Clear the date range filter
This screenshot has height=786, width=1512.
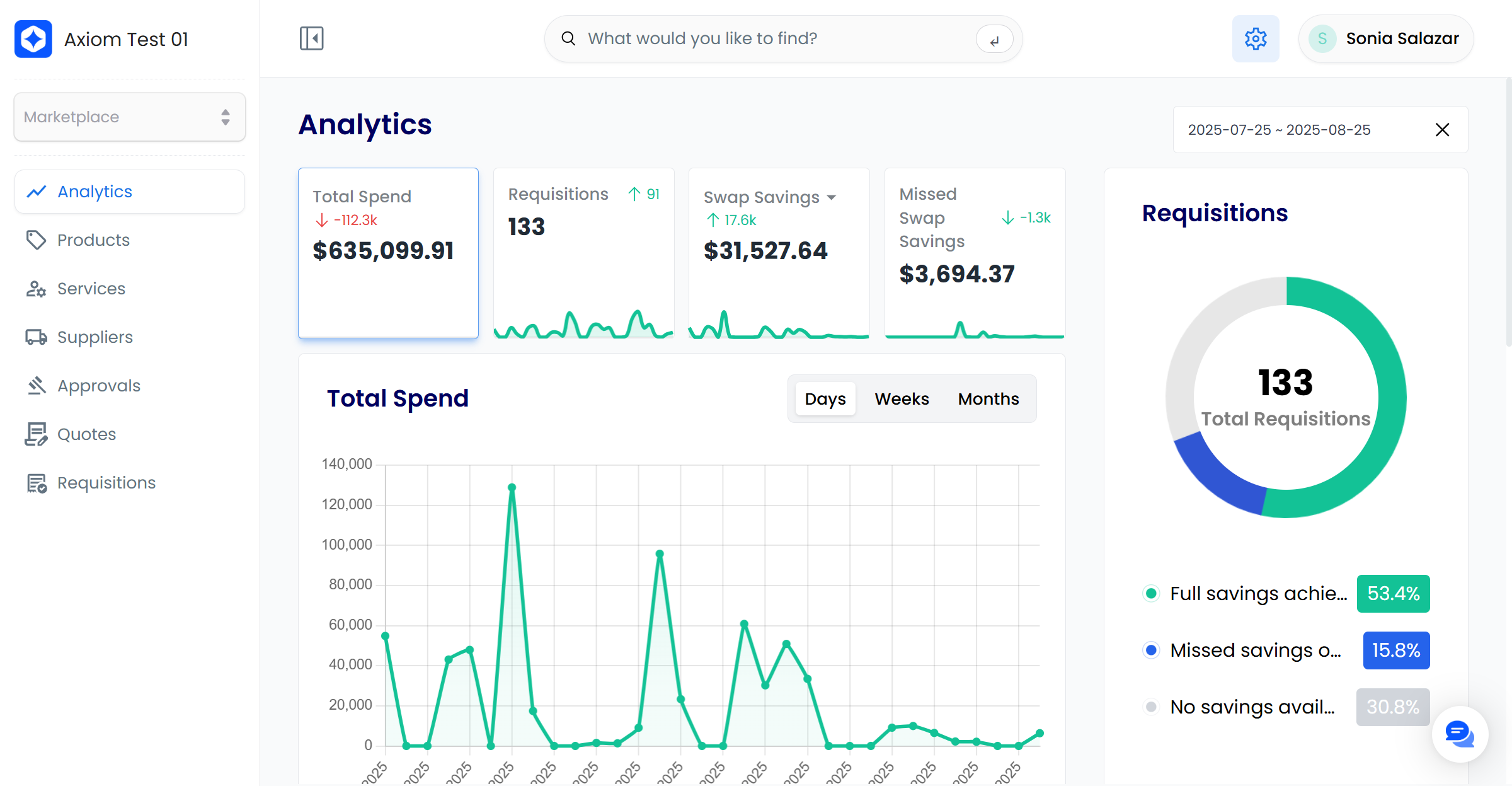pos(1442,130)
